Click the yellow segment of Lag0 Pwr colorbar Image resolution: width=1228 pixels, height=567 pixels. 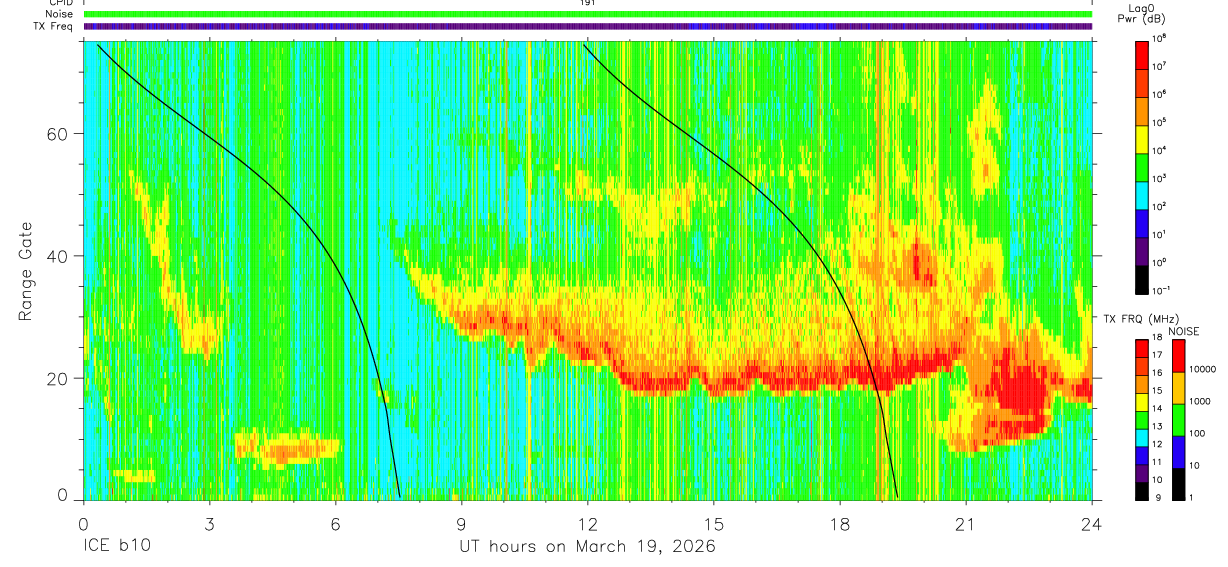point(1142,137)
